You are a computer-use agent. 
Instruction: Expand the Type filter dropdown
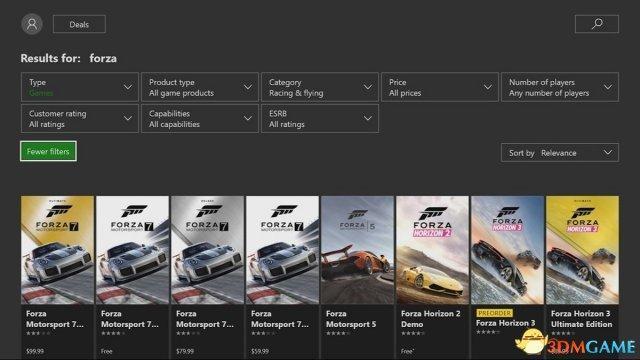(80, 87)
